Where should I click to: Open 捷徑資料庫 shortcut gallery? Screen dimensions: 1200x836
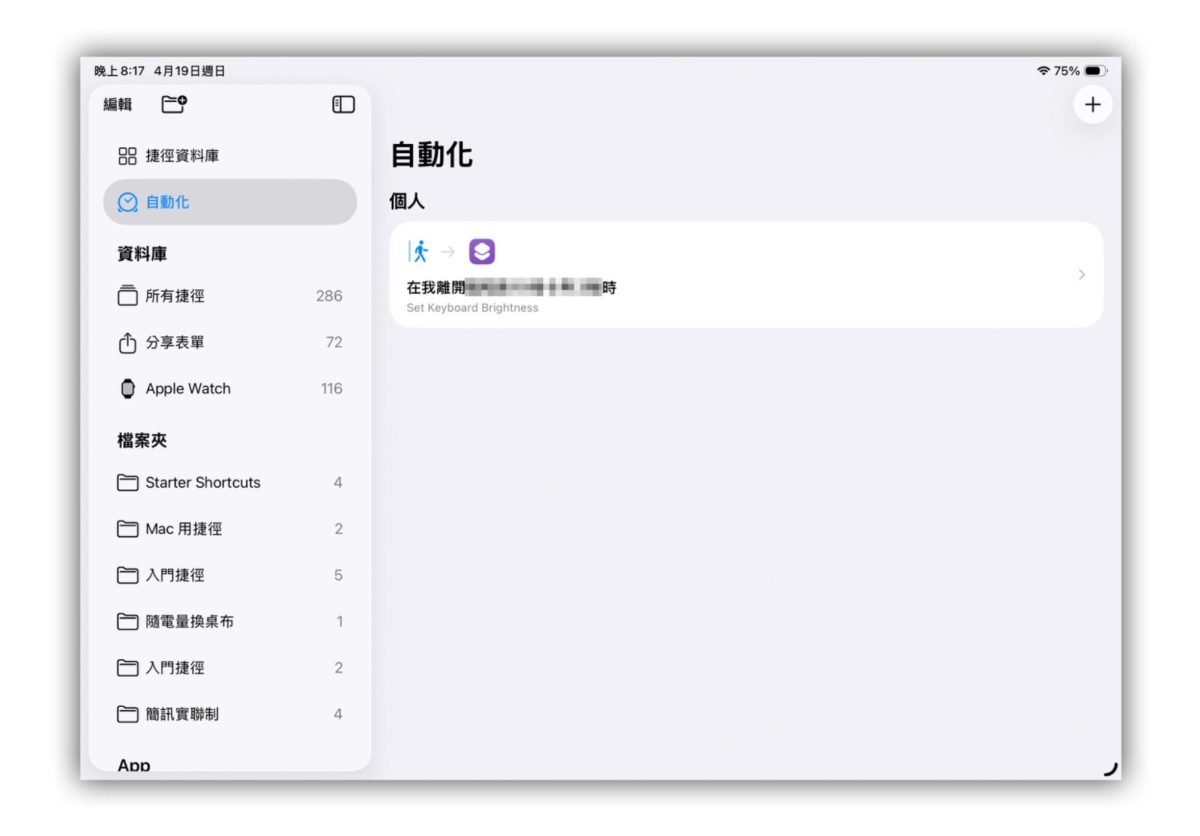click(x=230, y=156)
